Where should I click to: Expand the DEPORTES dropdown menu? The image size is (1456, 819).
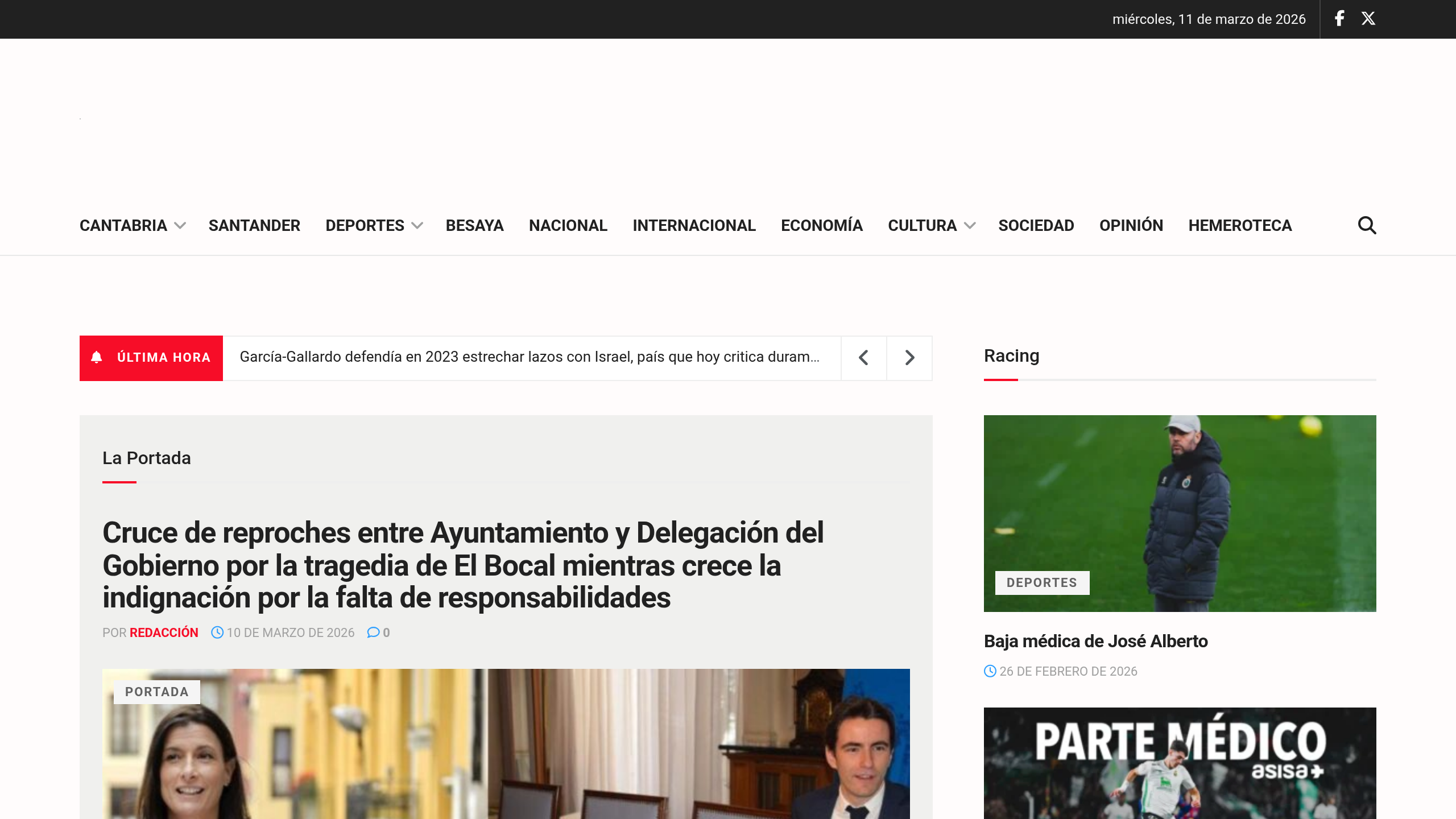click(418, 226)
